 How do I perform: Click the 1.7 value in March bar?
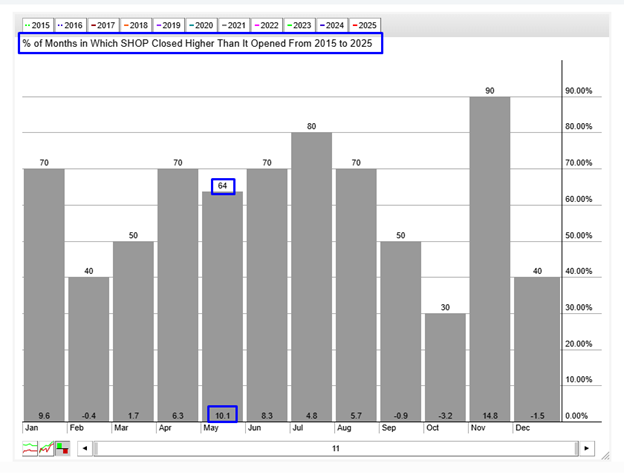coord(133,416)
